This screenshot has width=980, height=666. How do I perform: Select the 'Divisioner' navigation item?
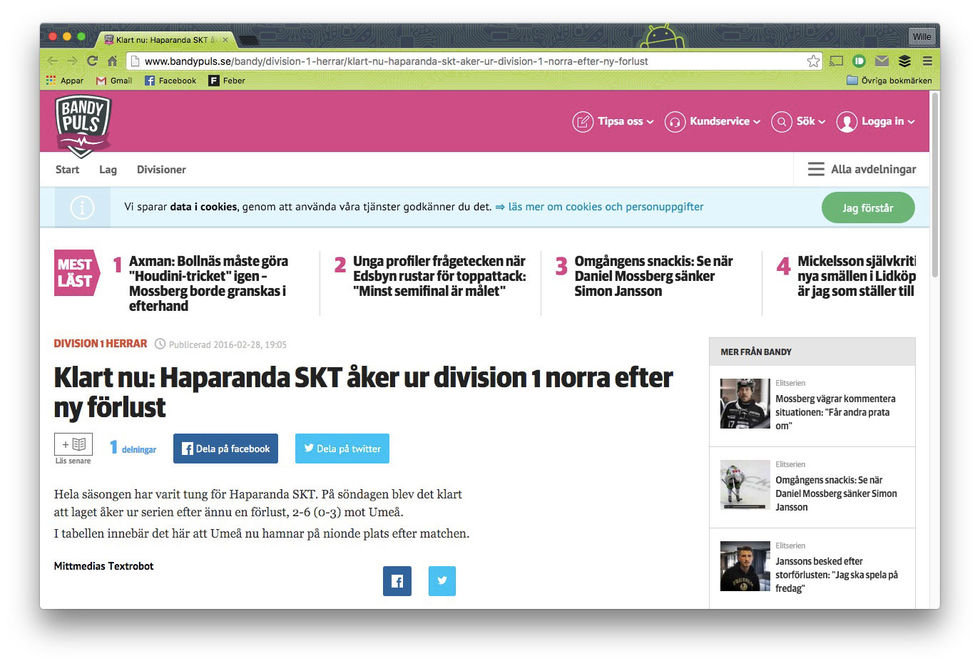click(161, 170)
